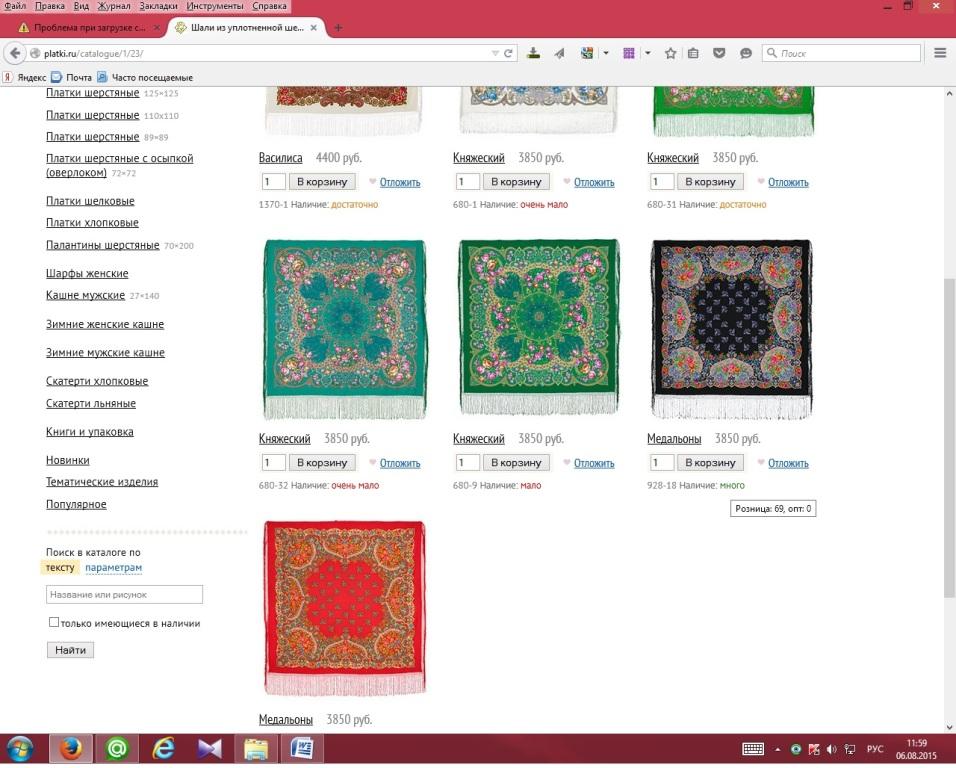Screen dimensions: 956x768
Task: Add Василиса shawl to cart
Action: 322,182
